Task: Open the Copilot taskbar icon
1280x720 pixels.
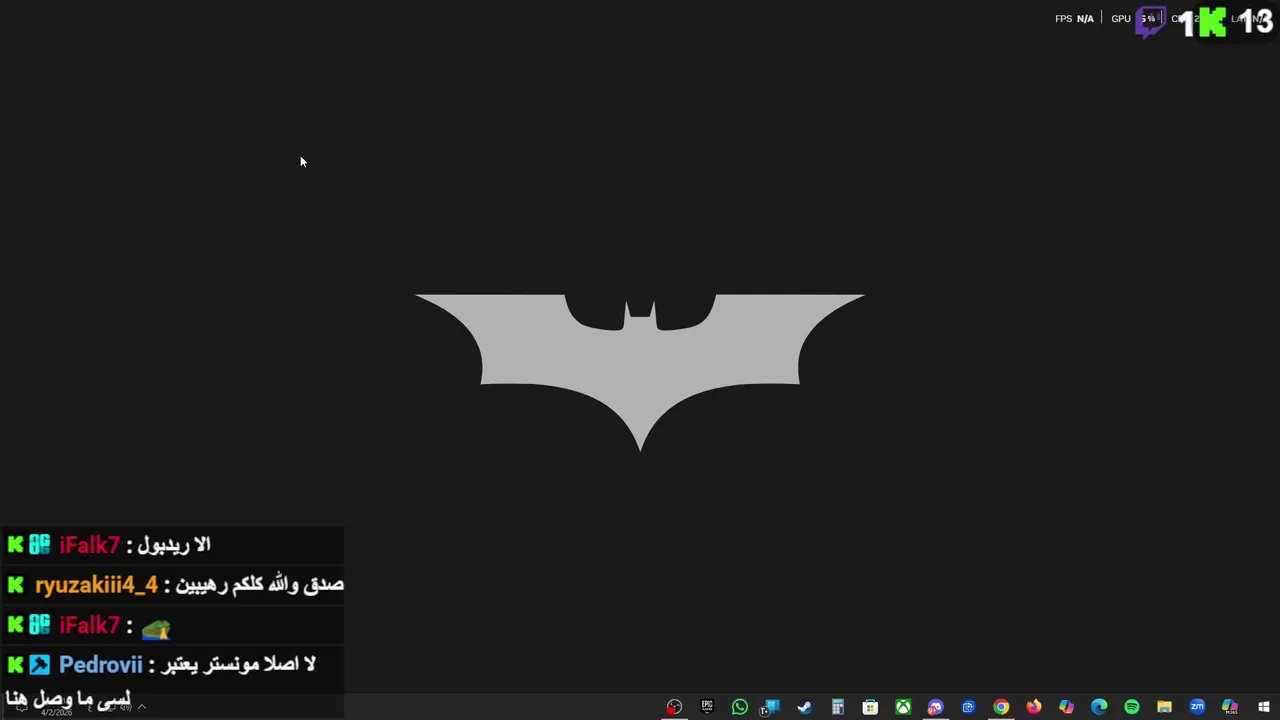Action: click(x=1066, y=707)
